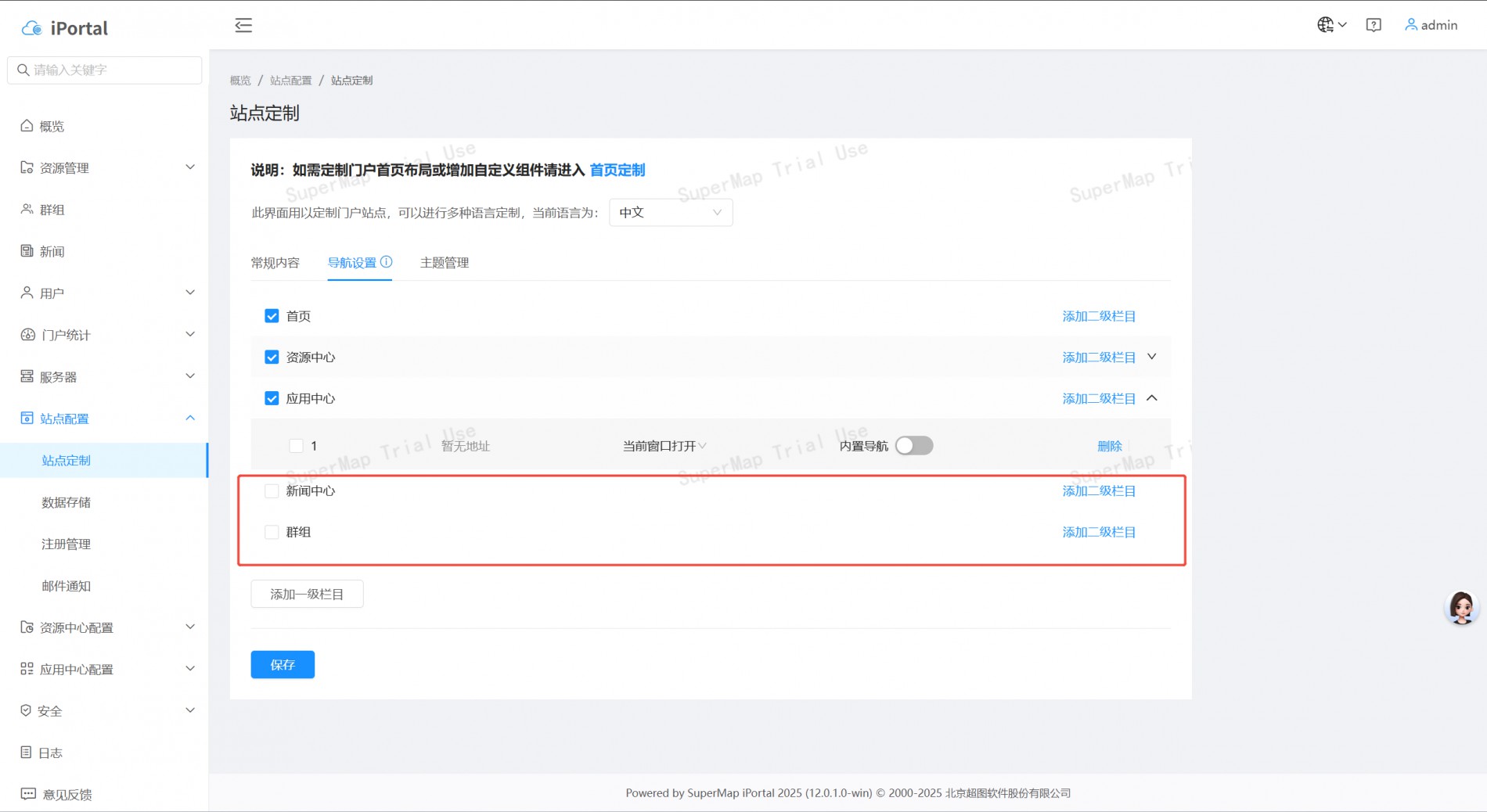
Task: Open the 中文 language dropdown
Action: click(670, 213)
